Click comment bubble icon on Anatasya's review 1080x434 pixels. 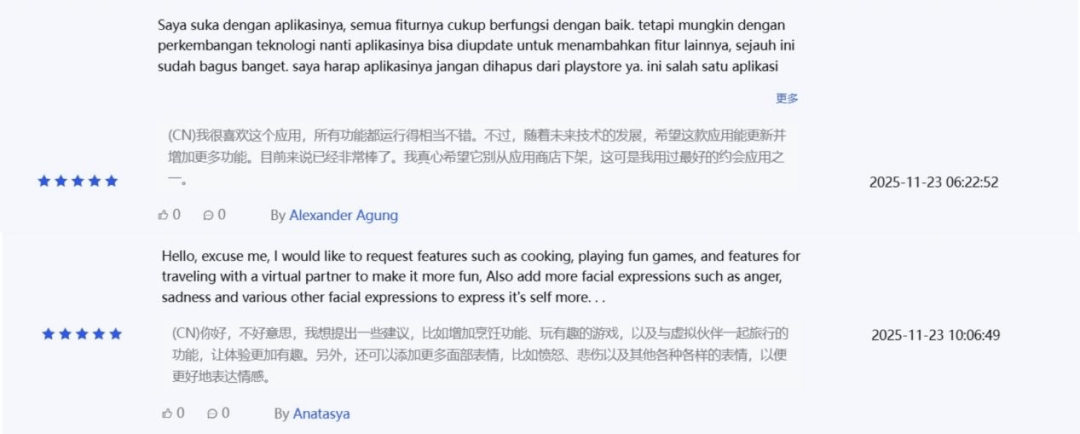tap(212, 413)
